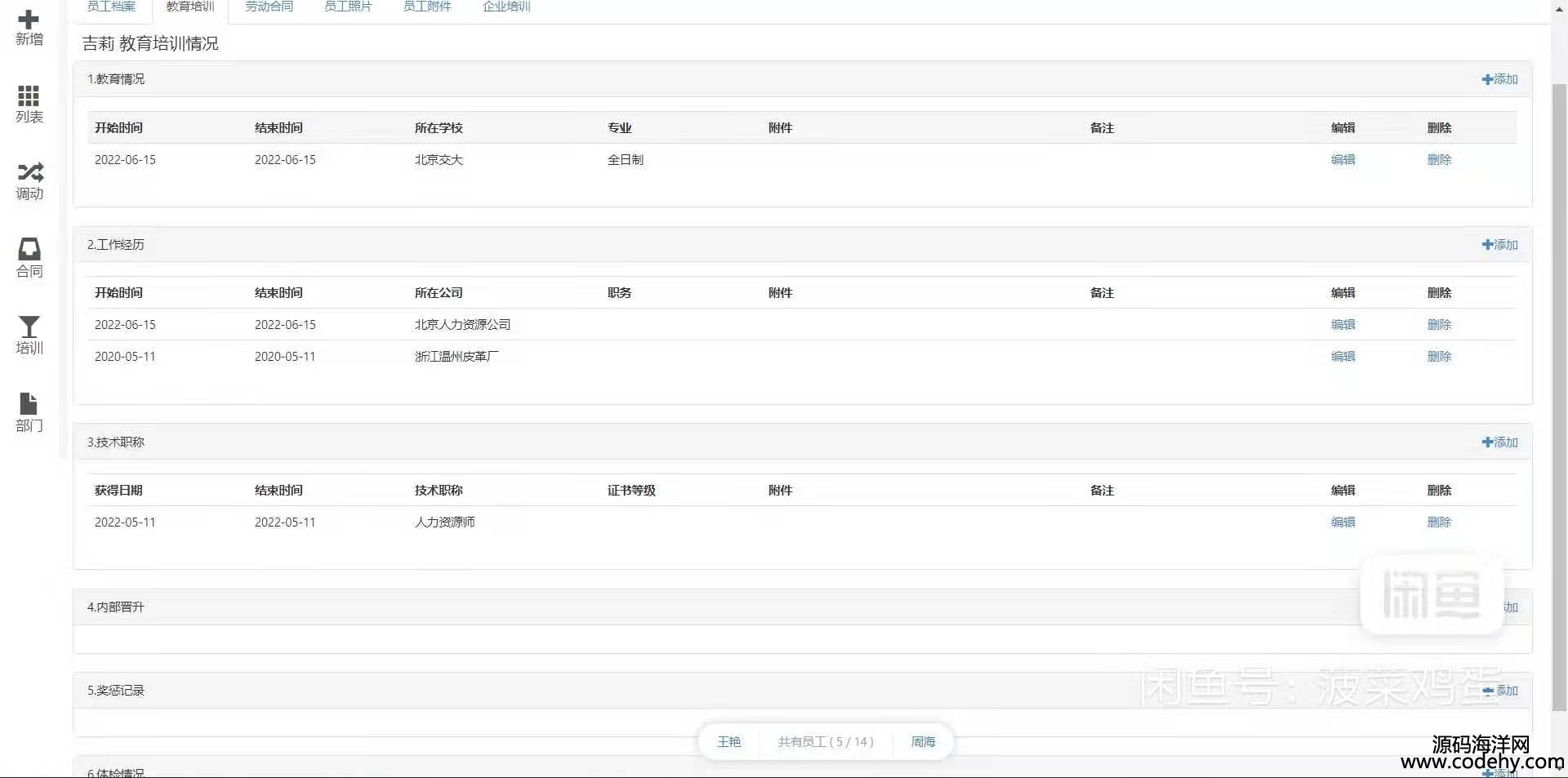Edit the 北京交大 education row
The height and width of the screenshot is (778, 1568).
pos(1343,160)
